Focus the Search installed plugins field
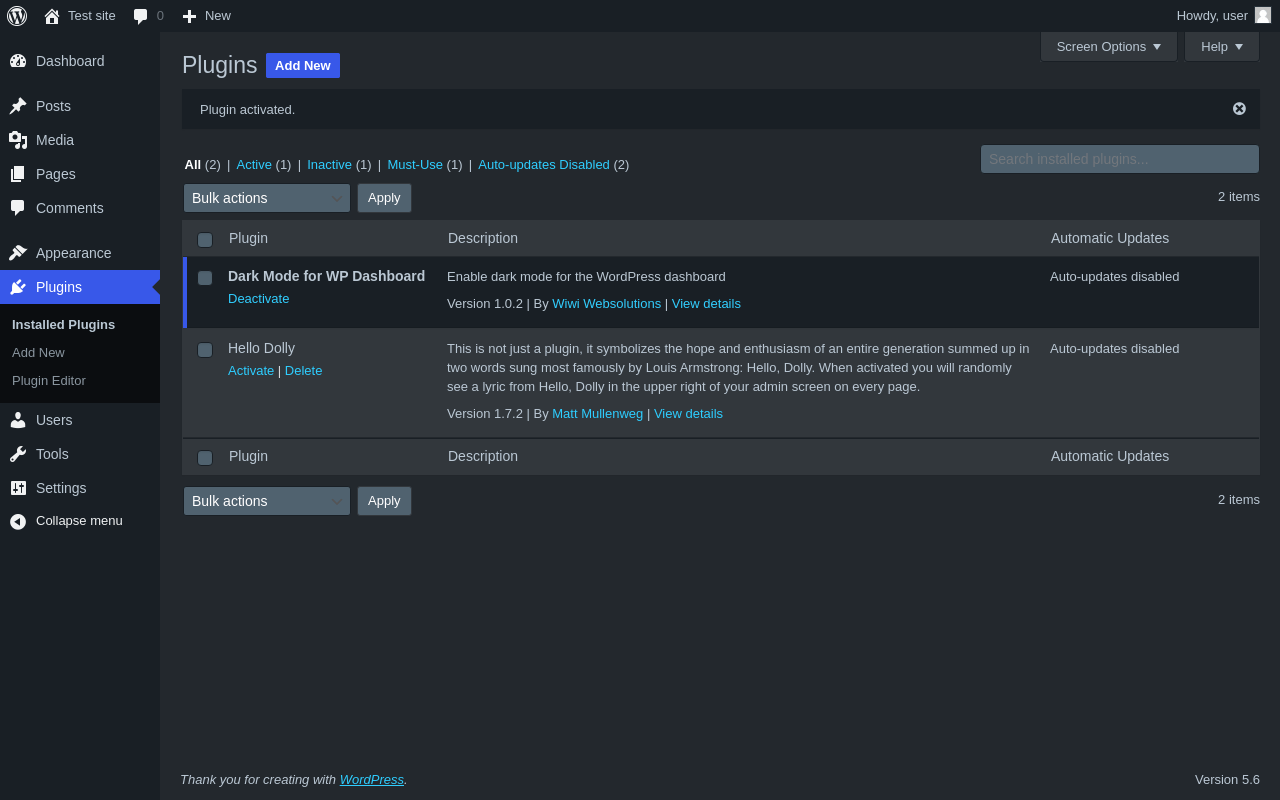The image size is (1280, 800). (x=1120, y=159)
